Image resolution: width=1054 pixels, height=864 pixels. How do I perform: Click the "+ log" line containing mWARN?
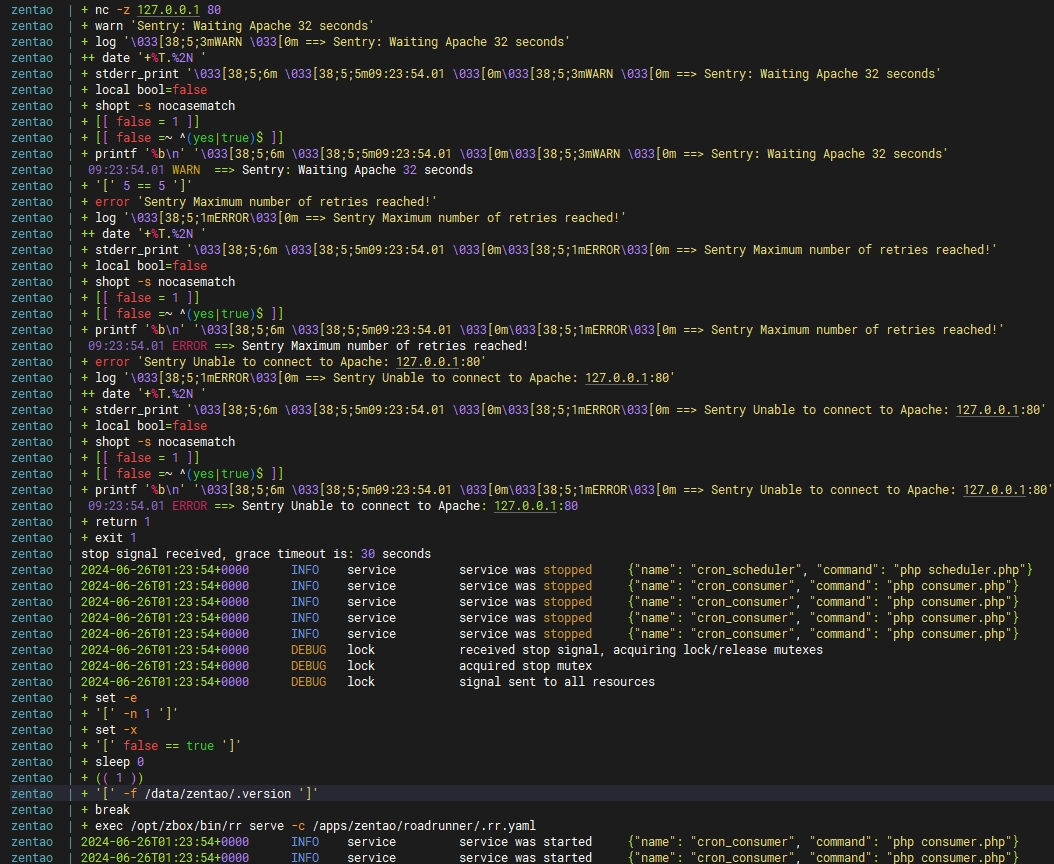pyautogui.click(x=325, y=42)
